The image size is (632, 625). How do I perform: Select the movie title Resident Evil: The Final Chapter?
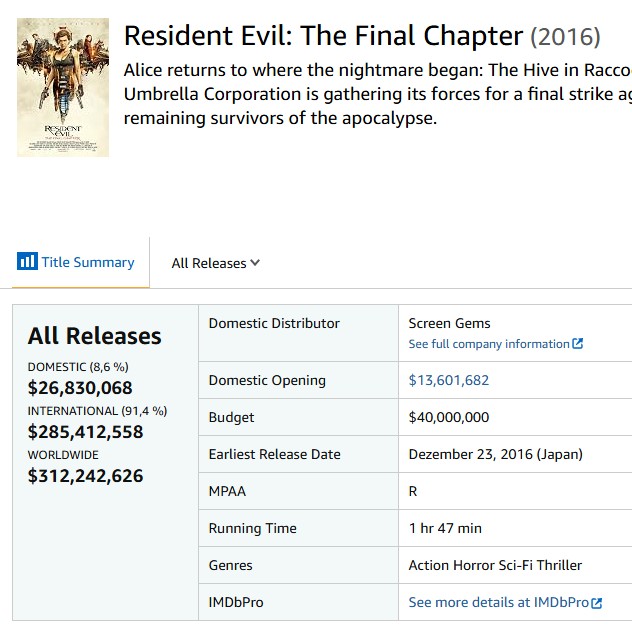coord(323,35)
